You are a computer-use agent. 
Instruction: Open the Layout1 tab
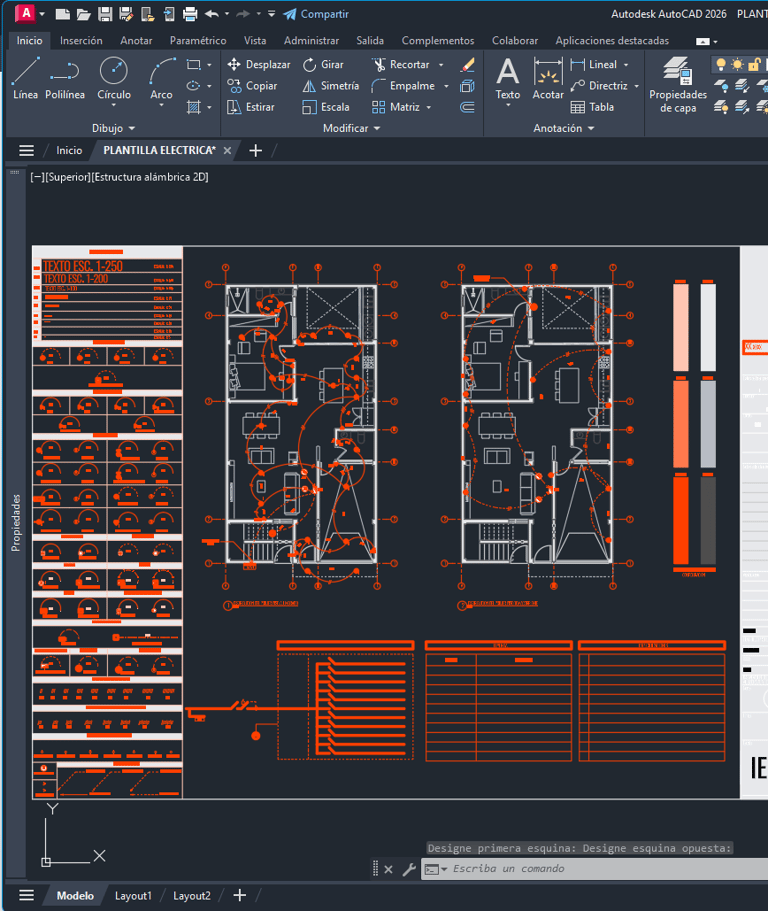click(x=133, y=895)
